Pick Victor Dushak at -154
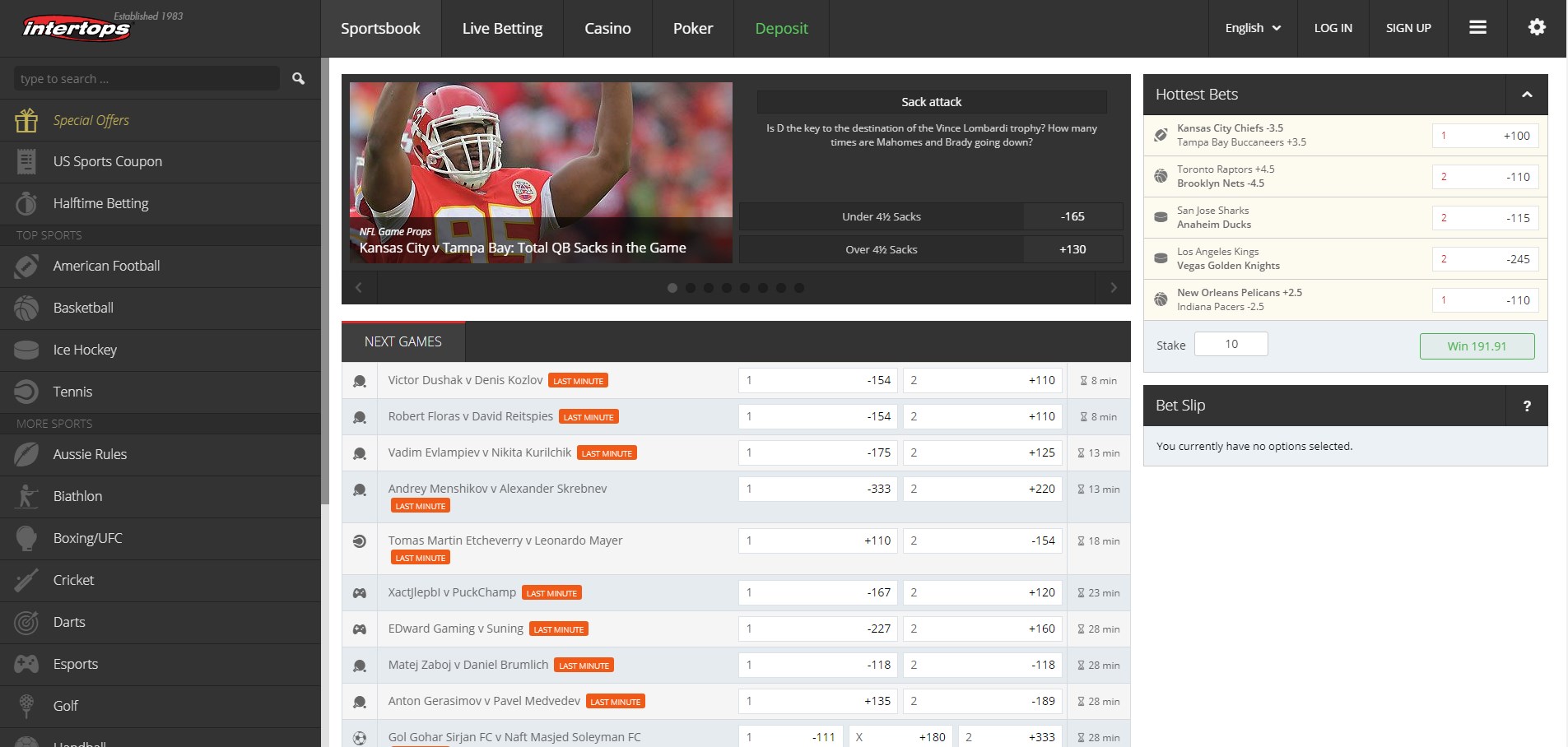Image resolution: width=1568 pixels, height=747 pixels. [x=818, y=380]
